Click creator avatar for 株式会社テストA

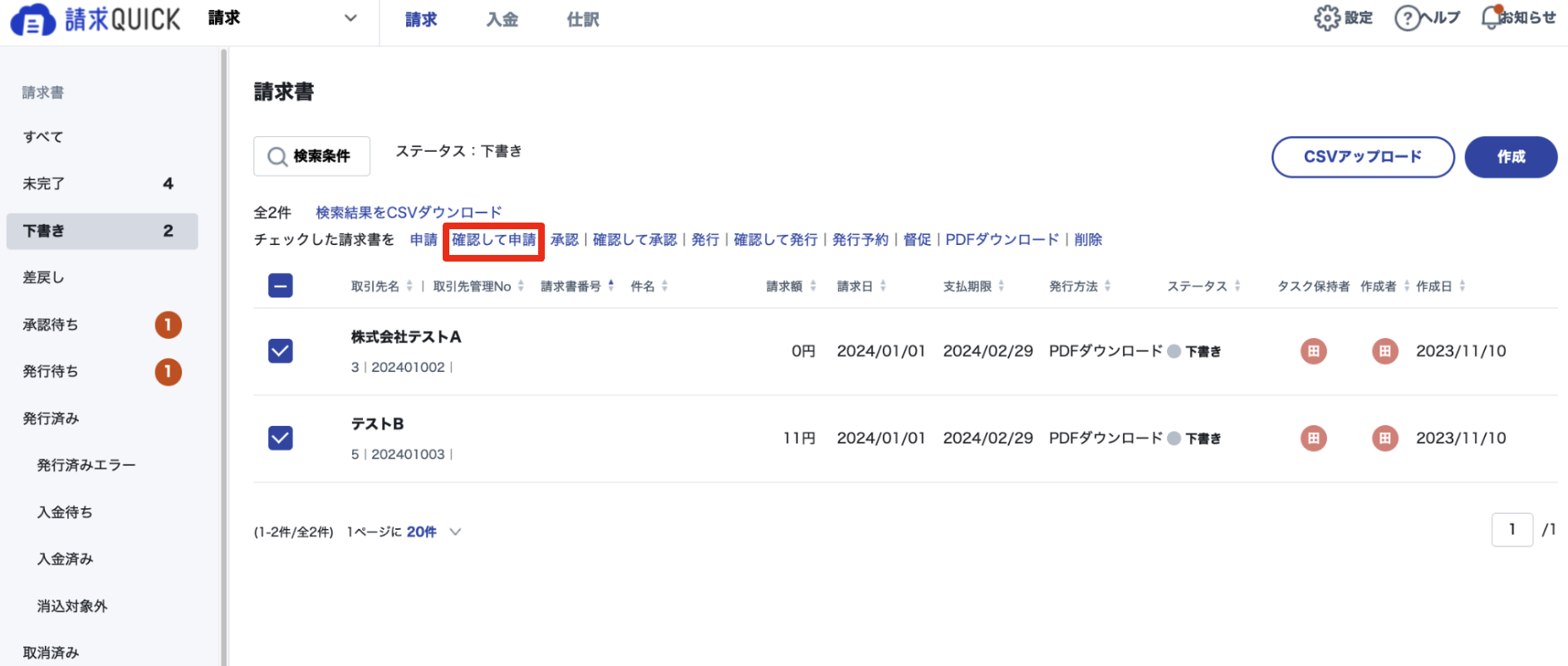(x=1384, y=351)
